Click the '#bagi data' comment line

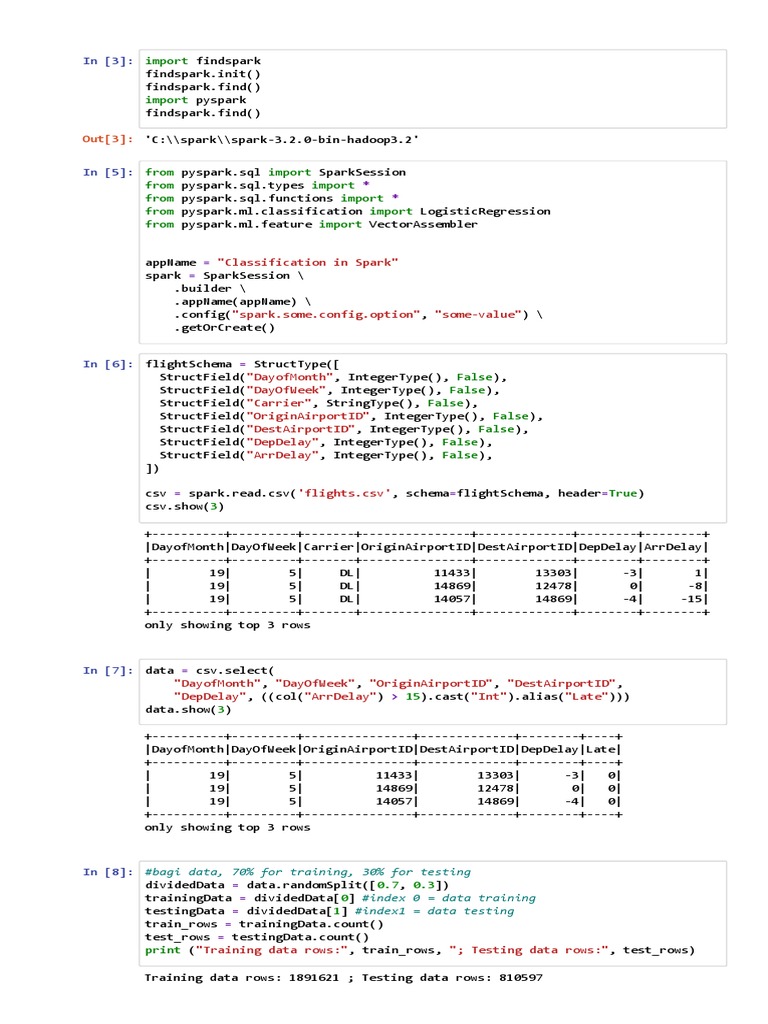(x=307, y=872)
